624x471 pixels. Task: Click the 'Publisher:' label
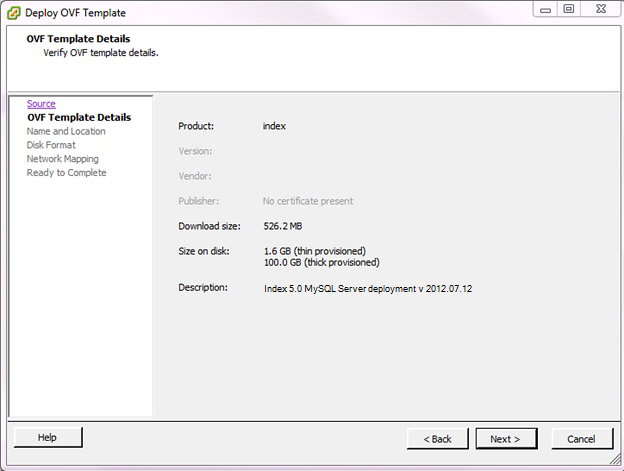point(198,201)
